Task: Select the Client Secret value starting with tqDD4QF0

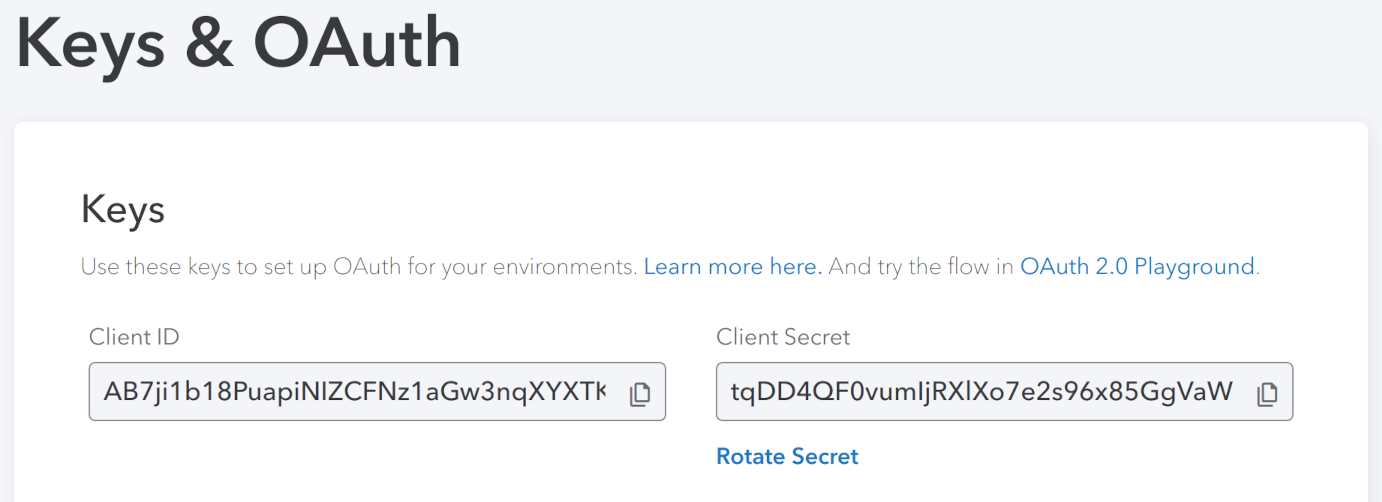Action: pos(980,392)
